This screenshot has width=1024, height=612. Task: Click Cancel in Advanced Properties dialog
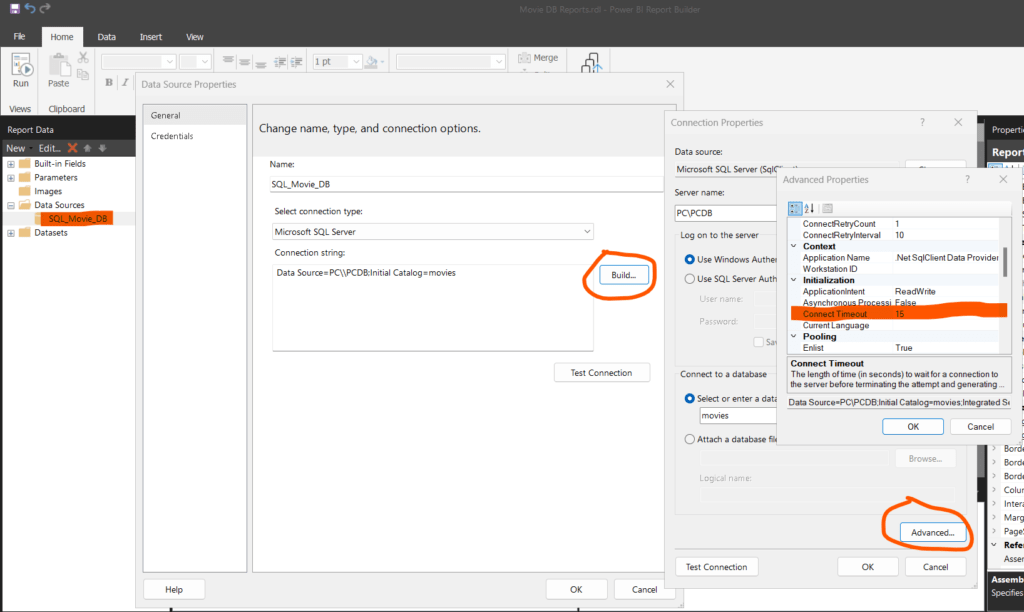pyautogui.click(x=980, y=427)
